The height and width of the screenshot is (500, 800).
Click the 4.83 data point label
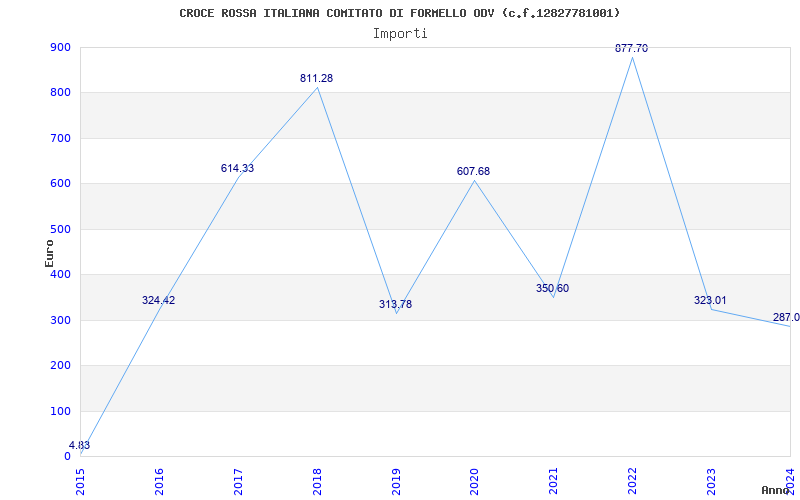click(x=80, y=445)
